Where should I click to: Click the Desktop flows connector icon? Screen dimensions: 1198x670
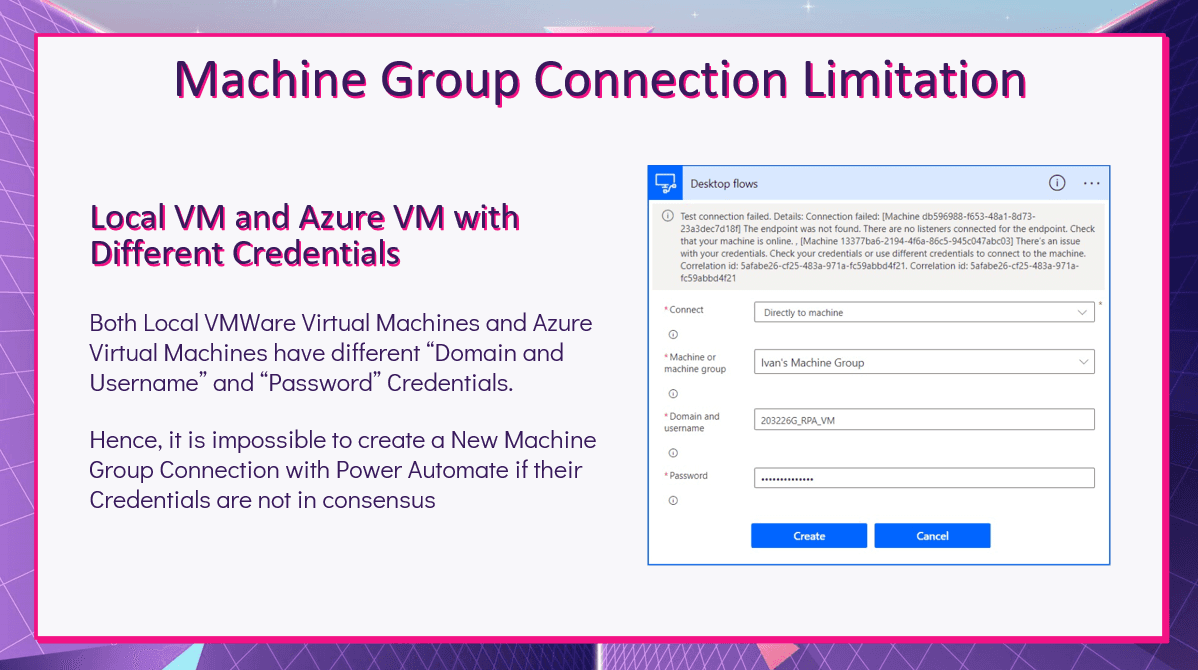pos(665,183)
